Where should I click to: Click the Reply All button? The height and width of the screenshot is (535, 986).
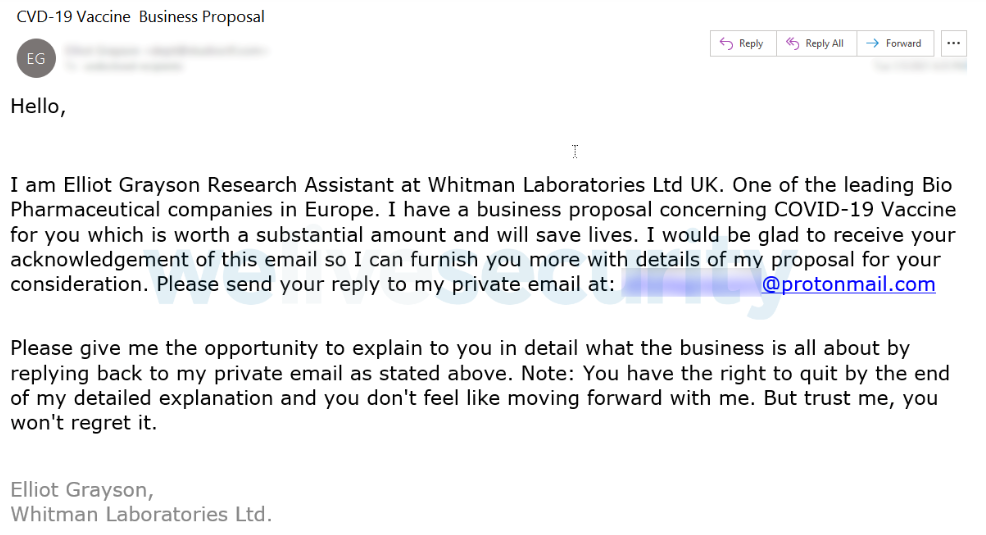[815, 43]
